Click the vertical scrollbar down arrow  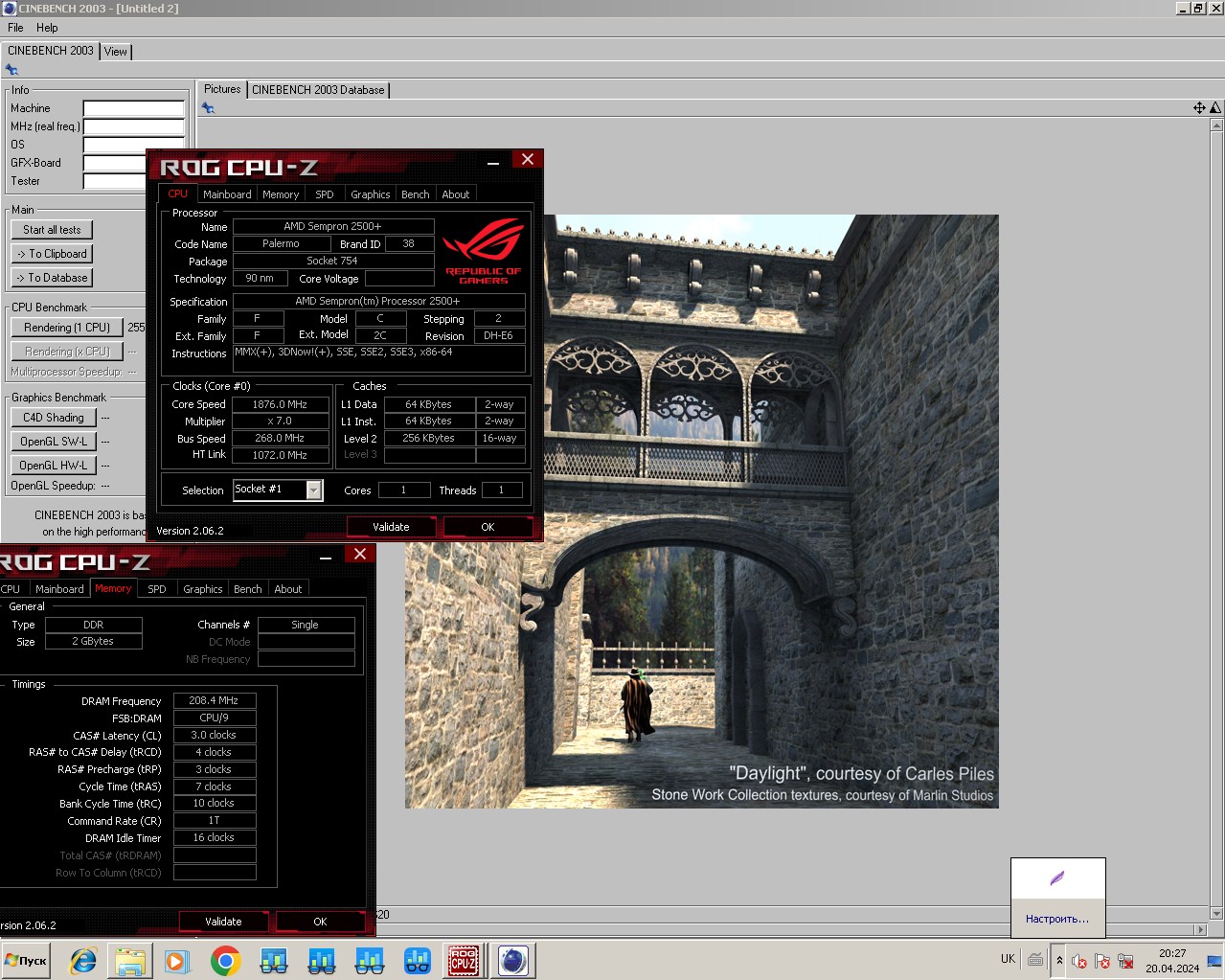click(1216, 914)
